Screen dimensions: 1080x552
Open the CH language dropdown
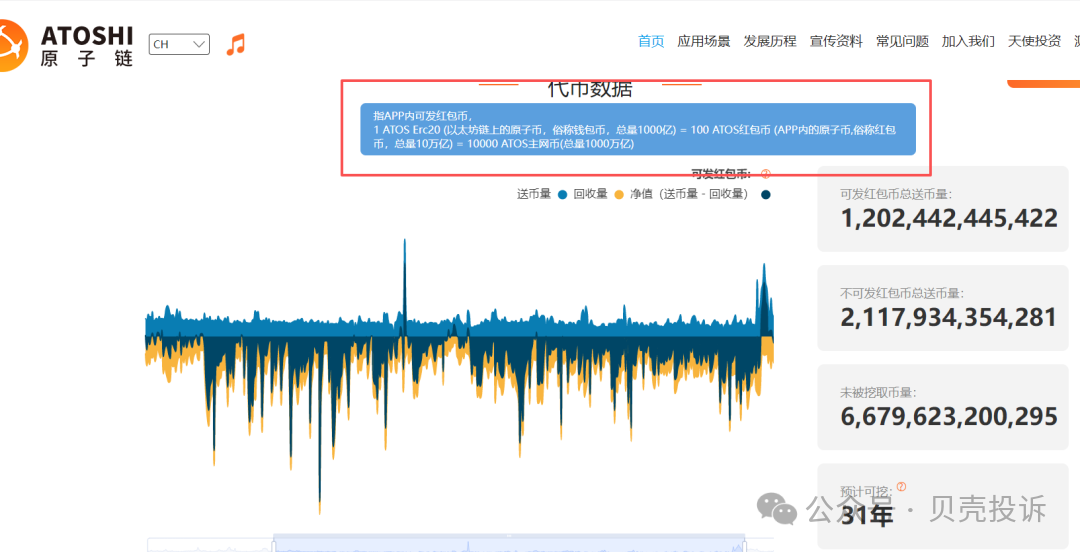point(179,44)
